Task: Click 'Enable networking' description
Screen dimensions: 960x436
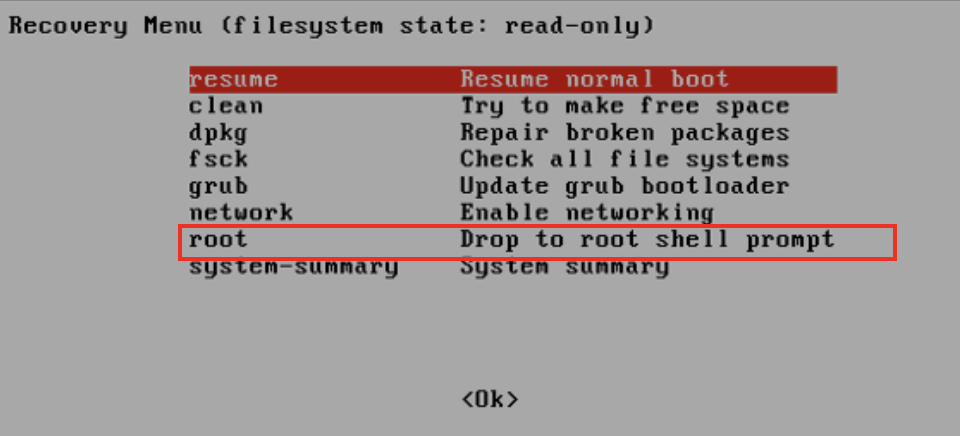Action: pos(587,212)
